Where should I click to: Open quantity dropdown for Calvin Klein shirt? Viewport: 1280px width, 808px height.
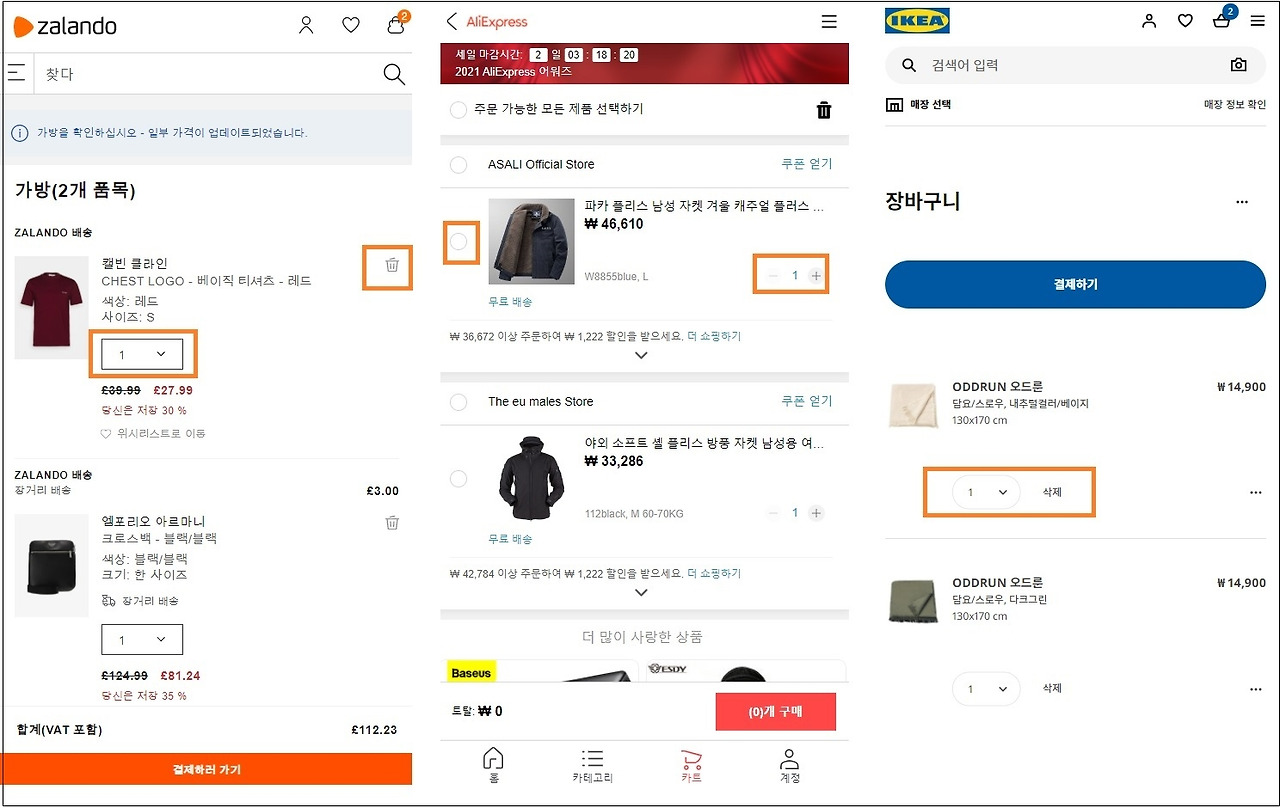pos(141,353)
